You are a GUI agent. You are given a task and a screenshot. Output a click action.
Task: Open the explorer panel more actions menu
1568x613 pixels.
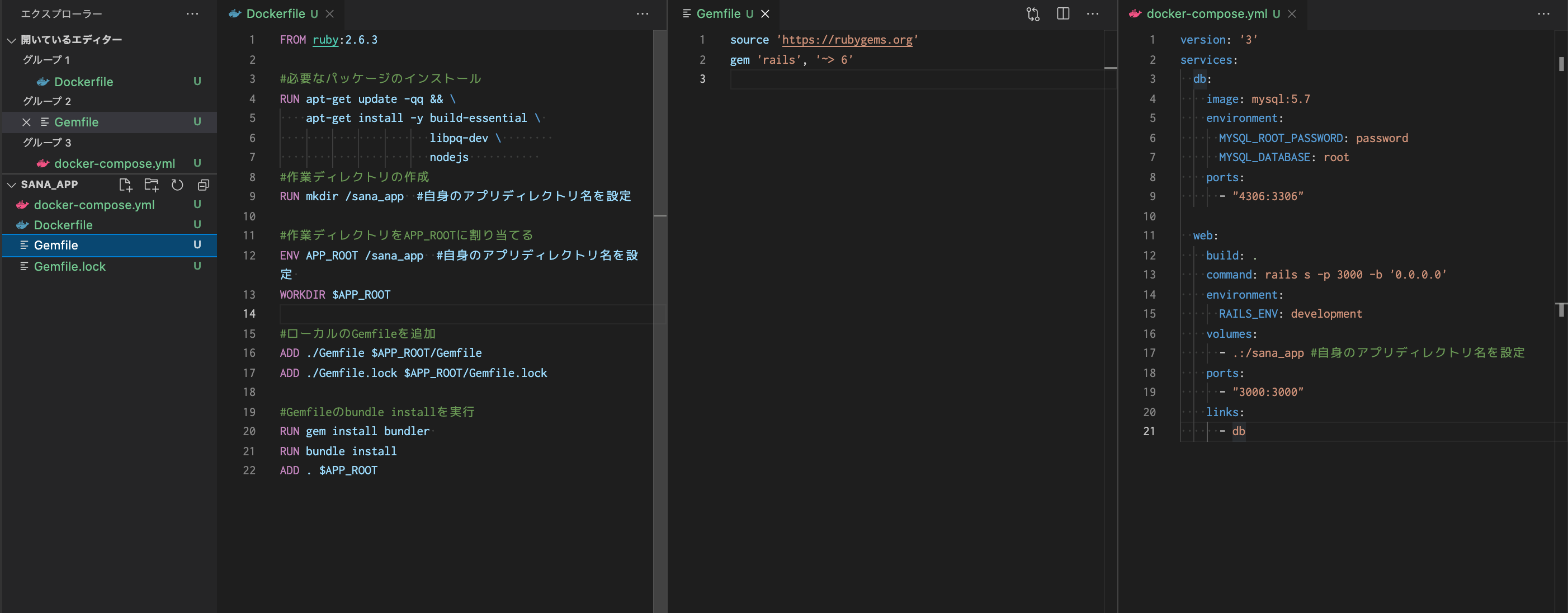pos(192,13)
